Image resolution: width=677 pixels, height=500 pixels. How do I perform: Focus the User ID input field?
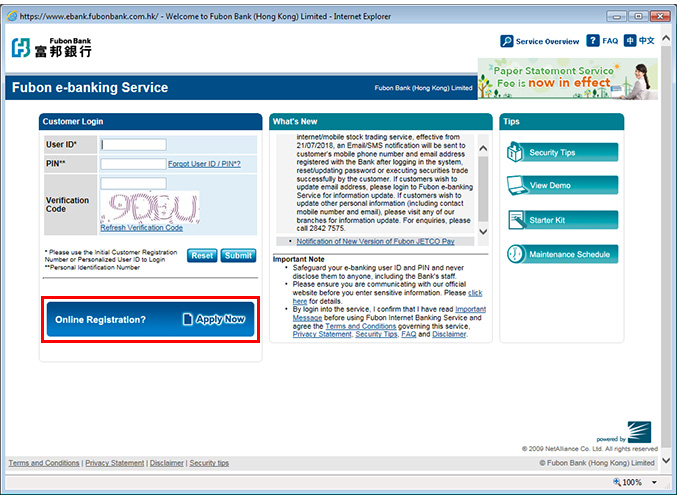pos(133,145)
